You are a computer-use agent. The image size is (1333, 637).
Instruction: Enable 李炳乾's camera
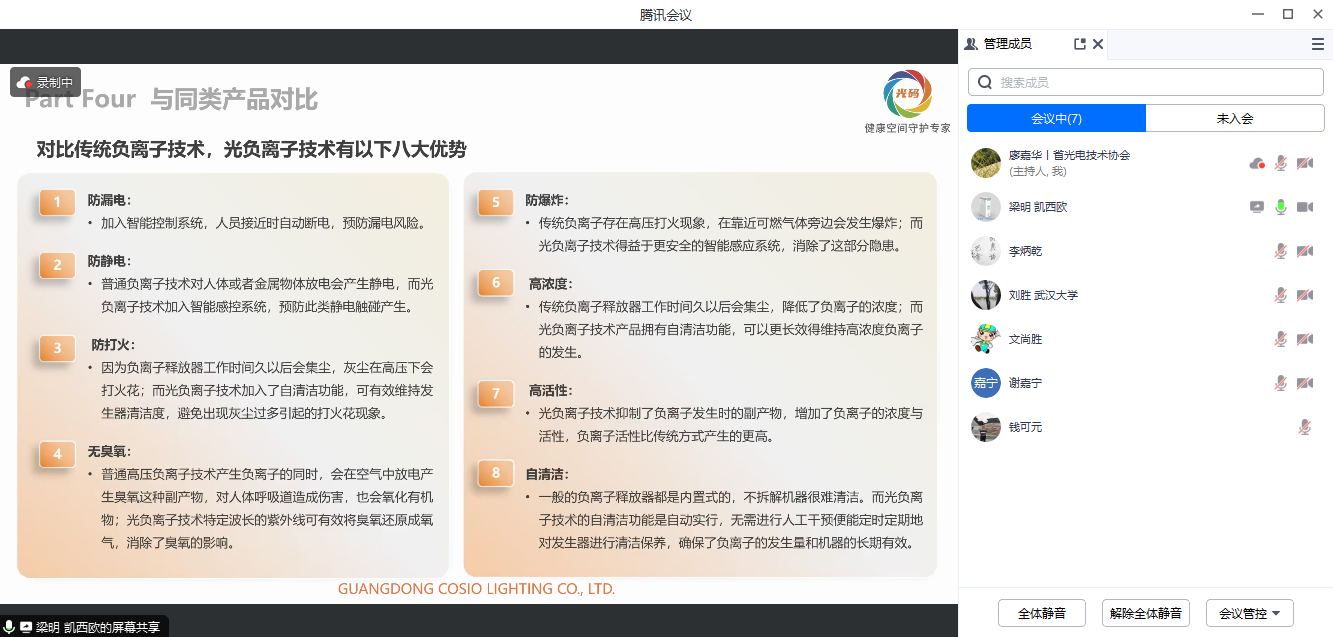[x=1304, y=251]
